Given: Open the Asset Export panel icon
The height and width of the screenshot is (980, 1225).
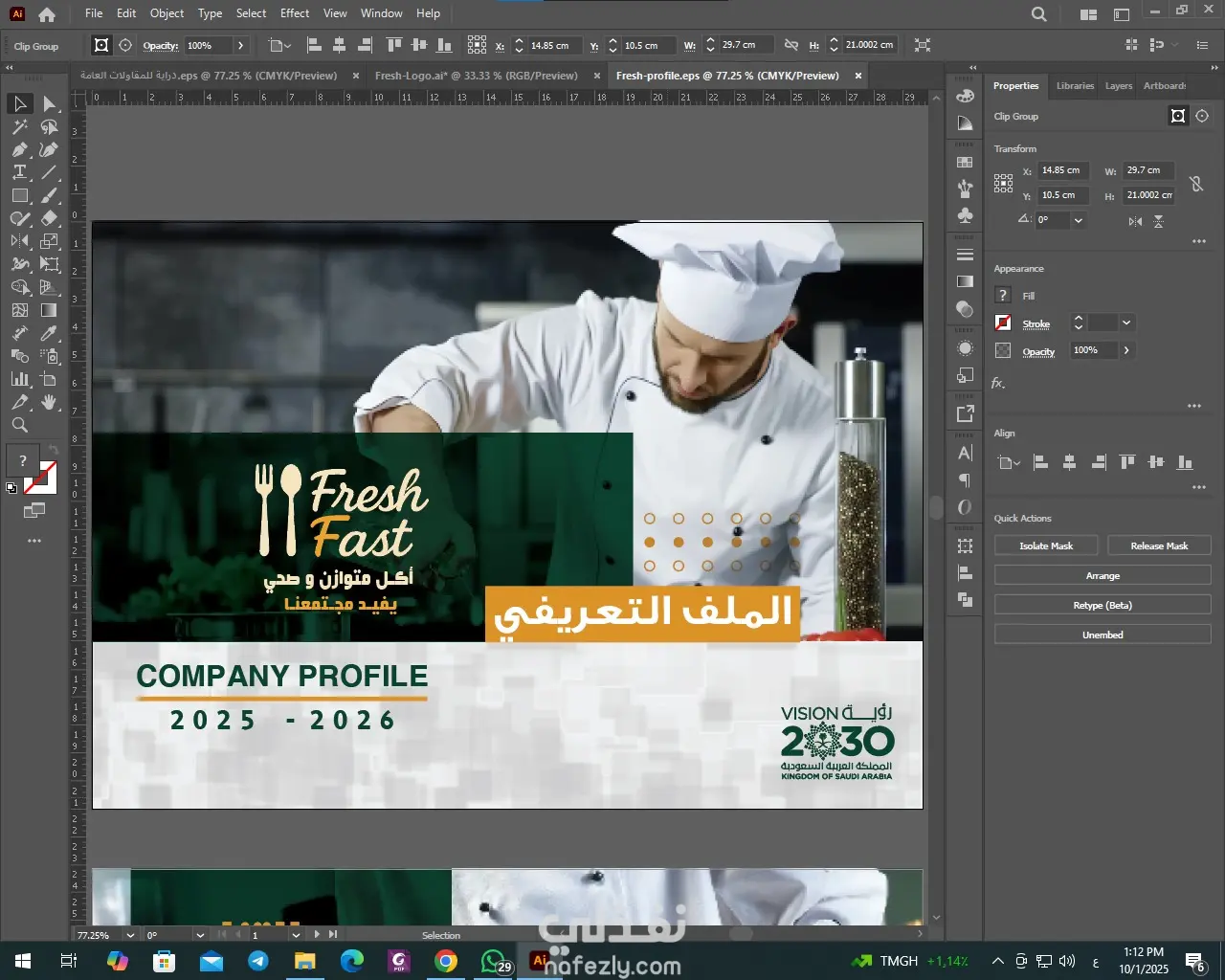Looking at the screenshot, I should click(965, 413).
